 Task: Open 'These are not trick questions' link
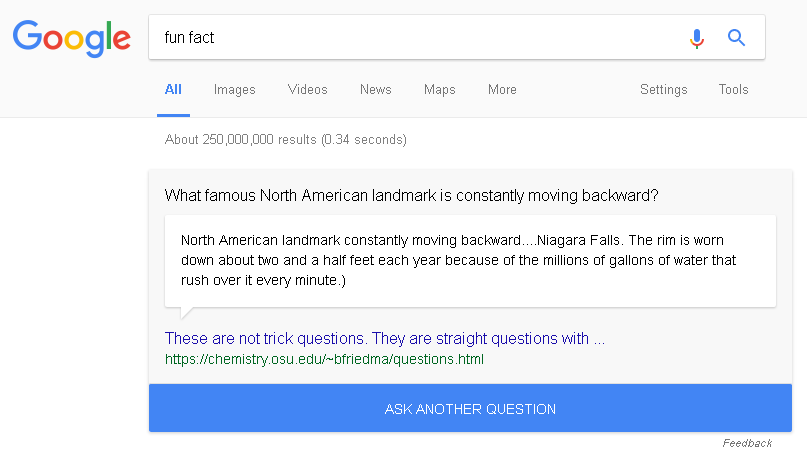(385, 338)
